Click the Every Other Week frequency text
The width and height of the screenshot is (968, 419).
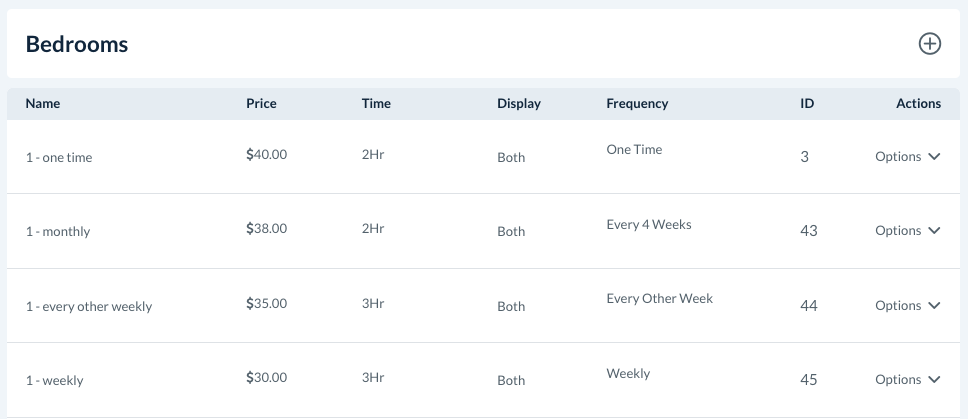pos(660,299)
